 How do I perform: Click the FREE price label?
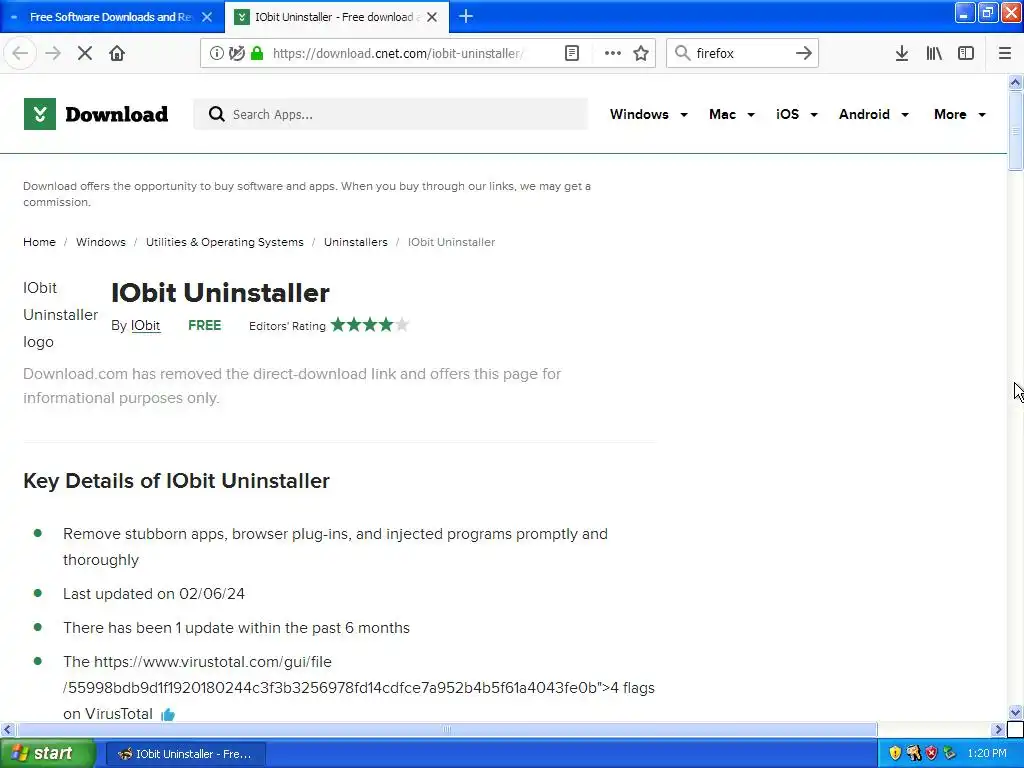click(204, 325)
